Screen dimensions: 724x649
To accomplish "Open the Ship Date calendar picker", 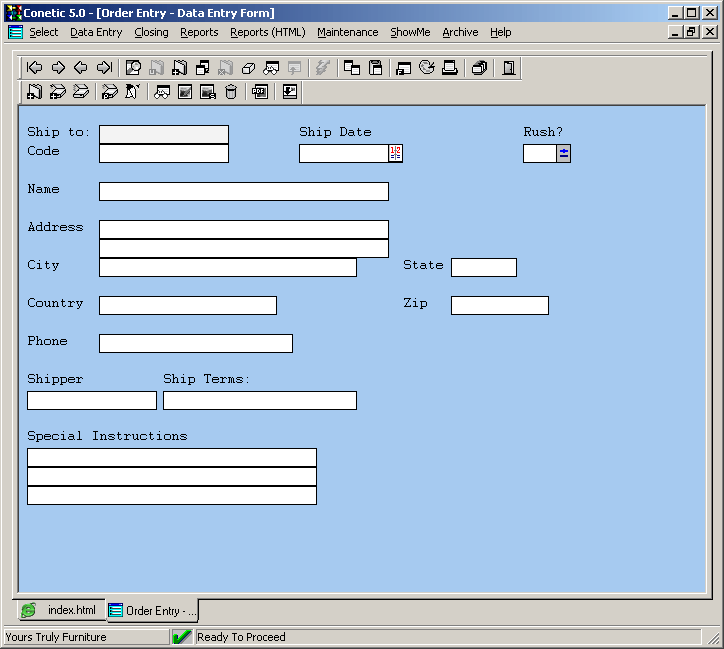I will pyautogui.click(x=395, y=153).
